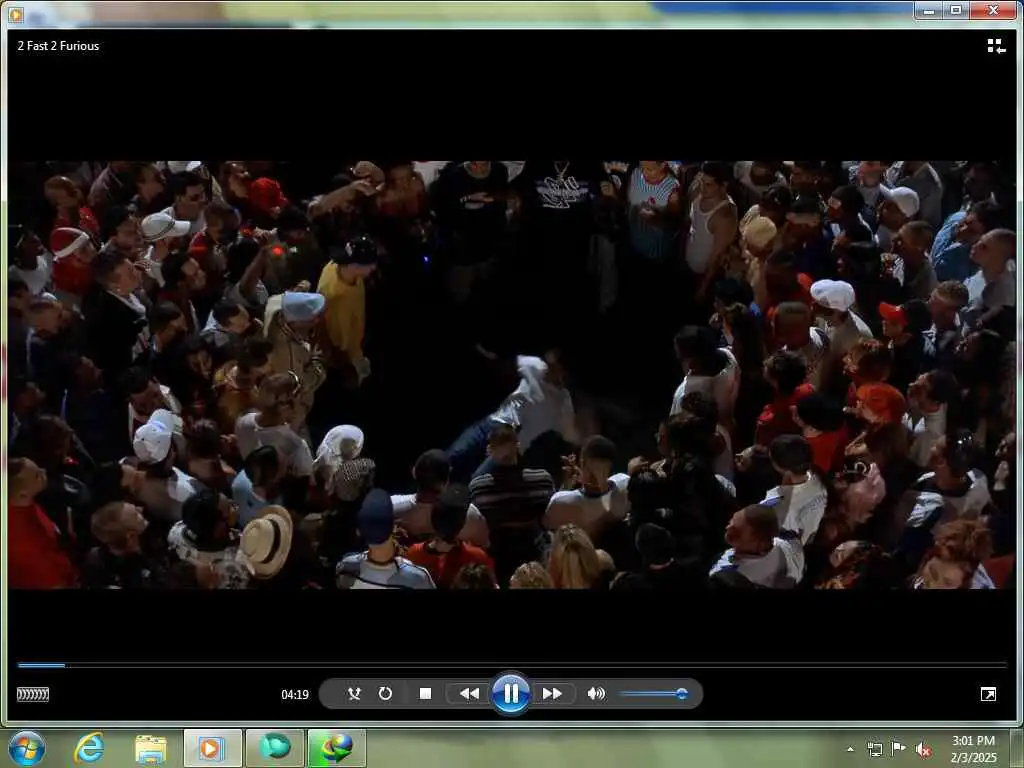Toggle repeat mode

pyautogui.click(x=385, y=694)
